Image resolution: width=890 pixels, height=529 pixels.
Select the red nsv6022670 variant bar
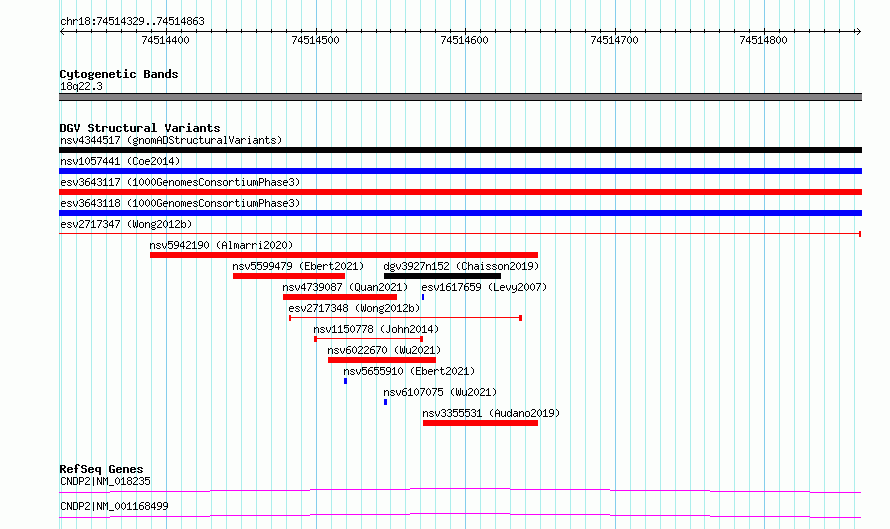[382, 360]
